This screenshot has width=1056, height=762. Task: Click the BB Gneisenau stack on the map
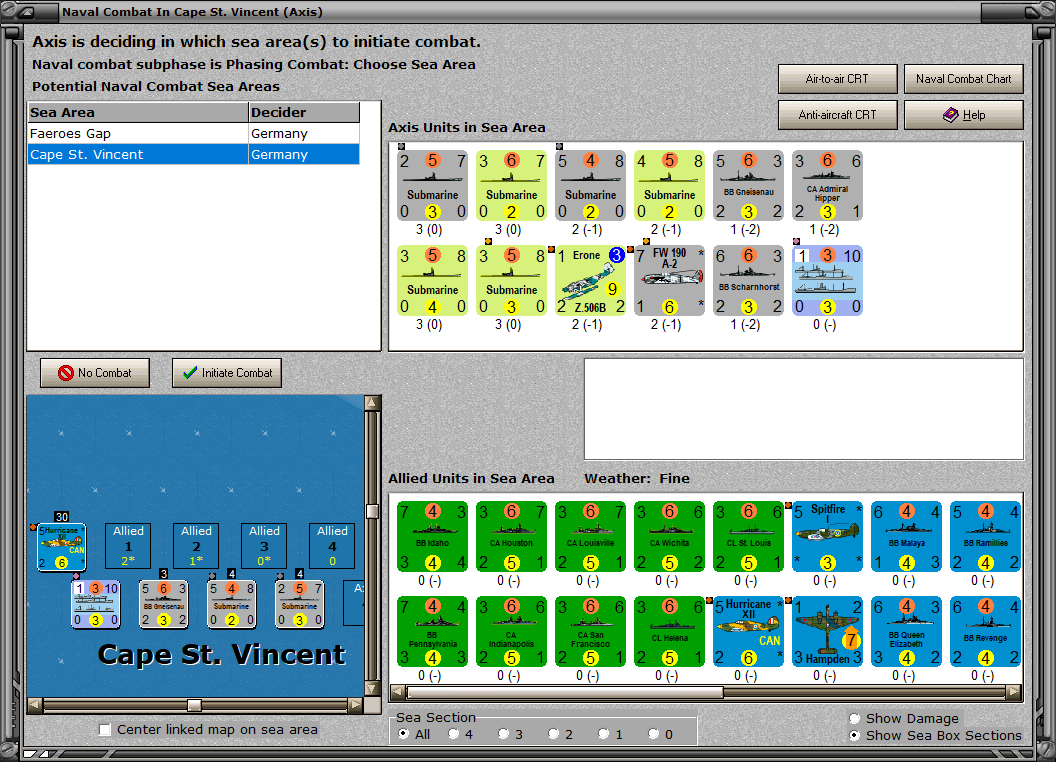click(164, 604)
